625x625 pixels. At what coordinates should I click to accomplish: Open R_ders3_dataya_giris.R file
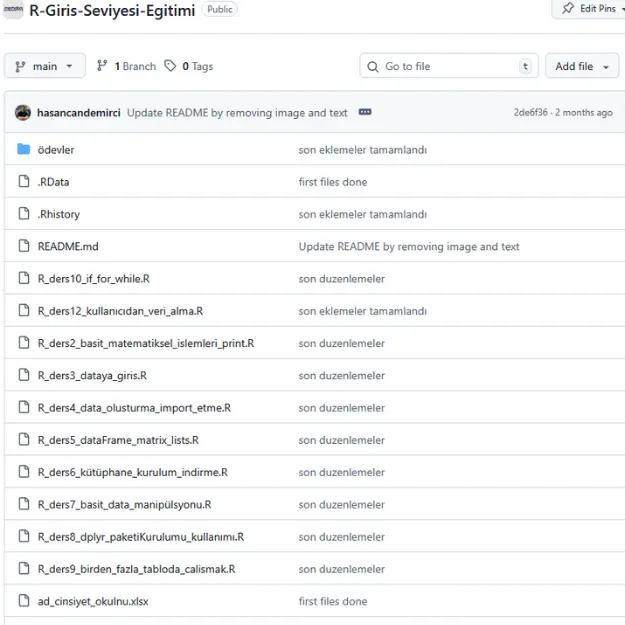click(92, 376)
